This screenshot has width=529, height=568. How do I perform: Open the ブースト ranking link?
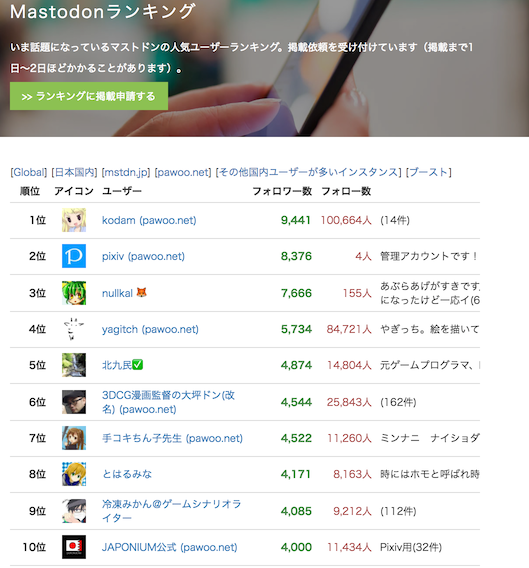[x=429, y=172]
